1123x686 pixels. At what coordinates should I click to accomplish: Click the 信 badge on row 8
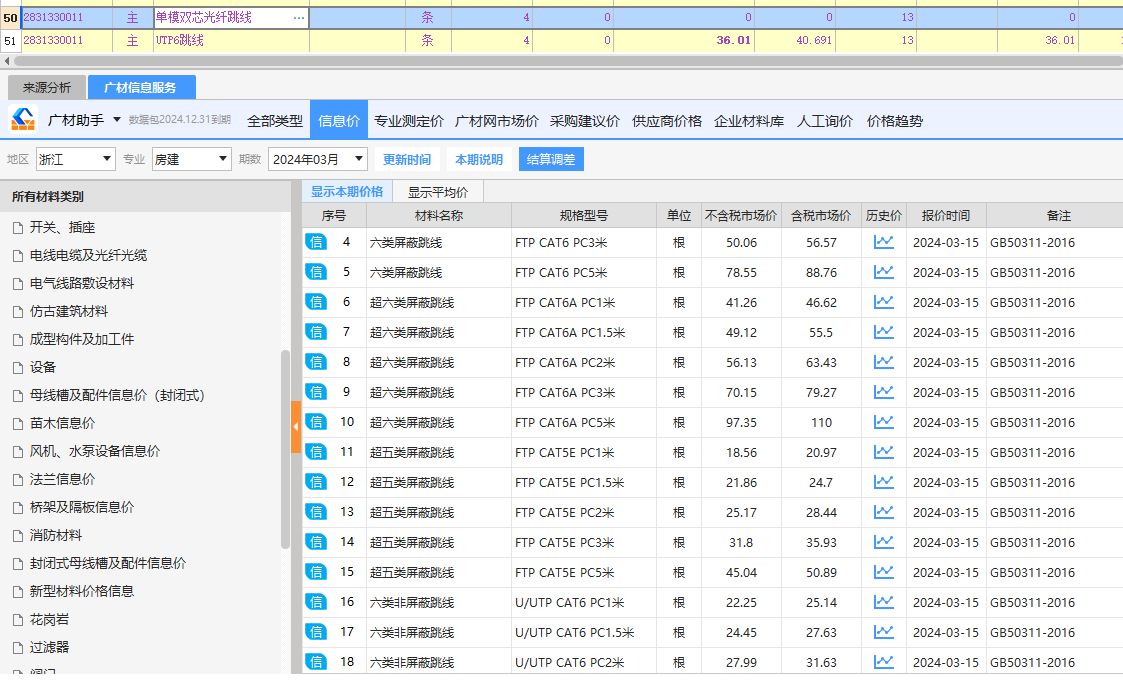pos(316,362)
